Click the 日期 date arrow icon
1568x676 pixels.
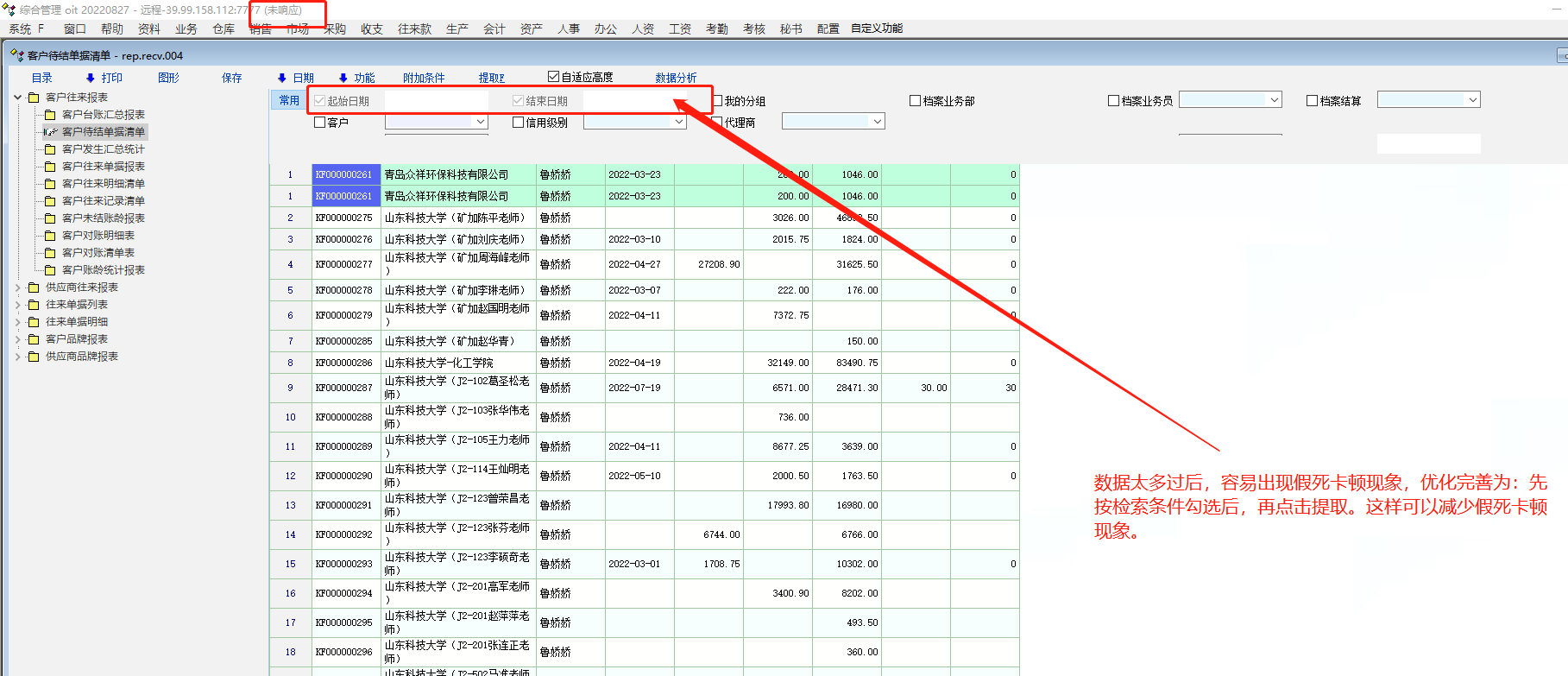pos(282,78)
